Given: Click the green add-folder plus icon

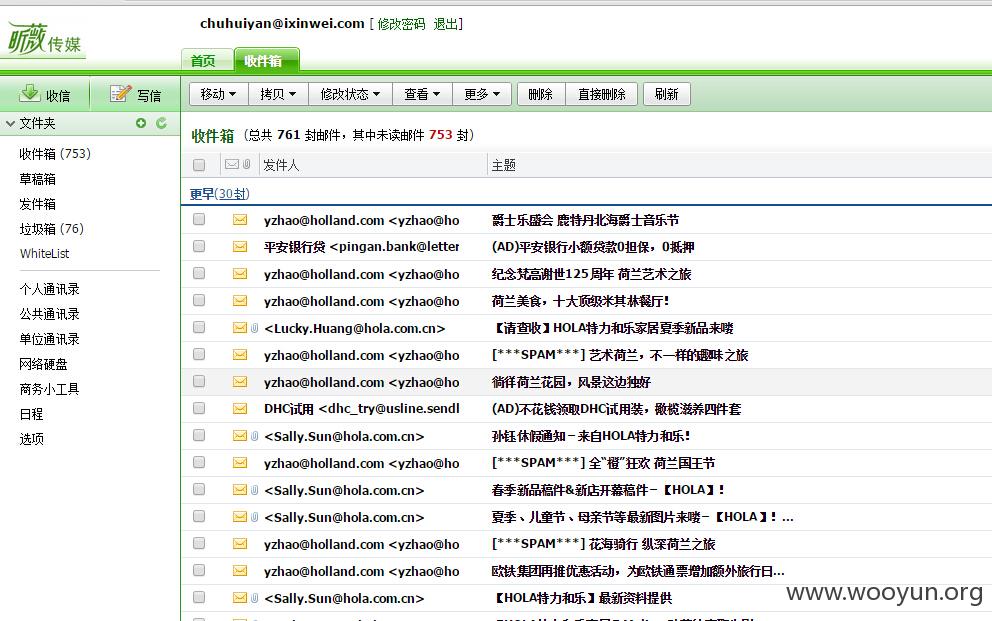Looking at the screenshot, I should pyautogui.click(x=141, y=123).
